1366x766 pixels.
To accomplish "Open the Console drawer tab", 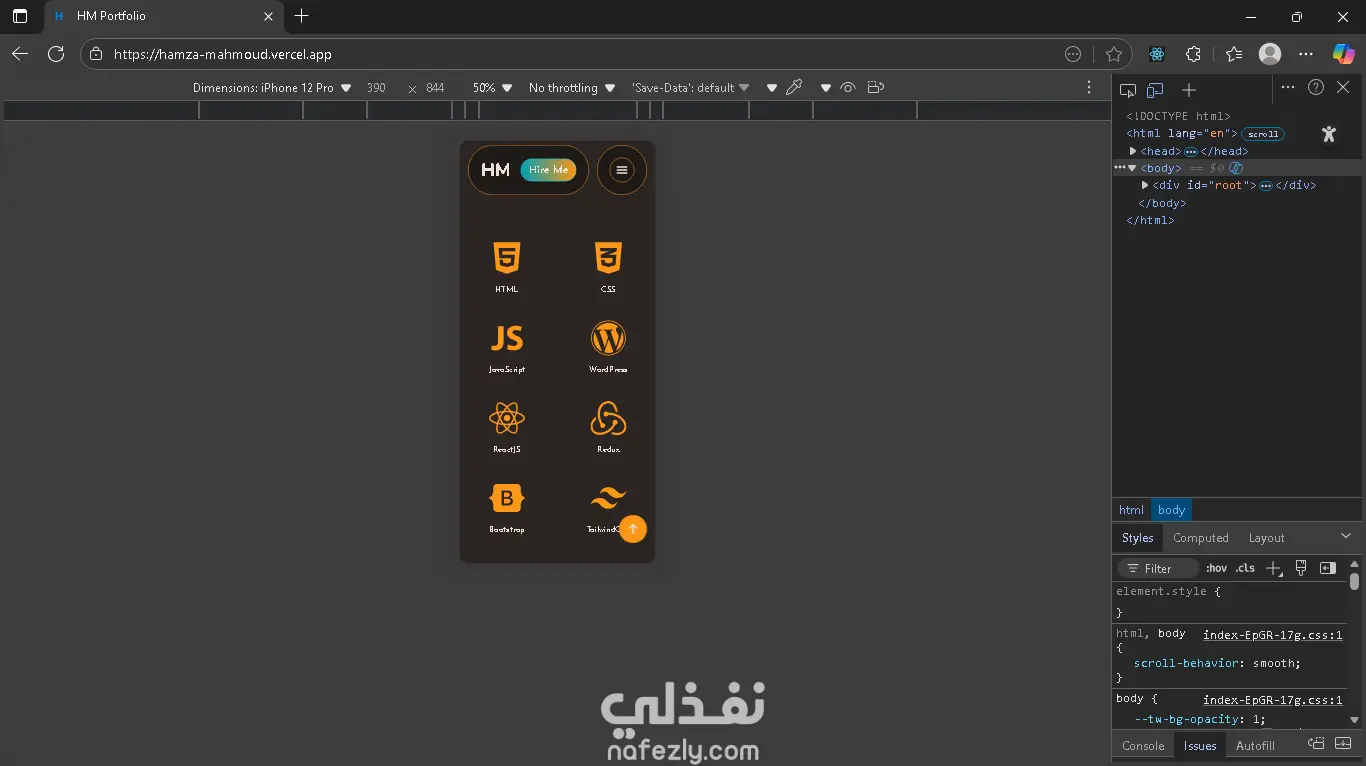I will [1143, 746].
